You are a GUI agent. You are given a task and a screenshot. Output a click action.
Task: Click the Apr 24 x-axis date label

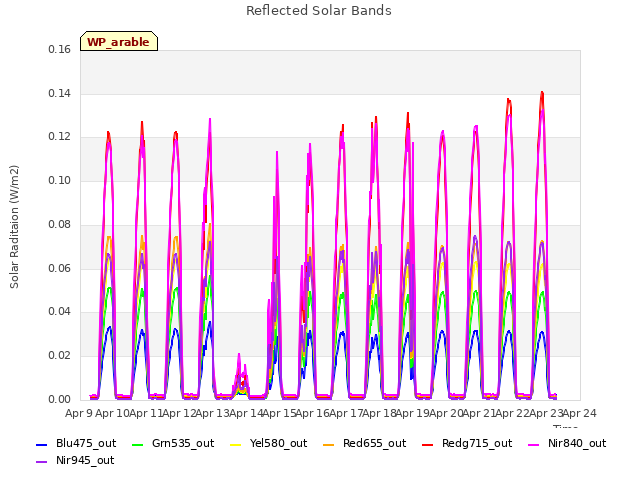click(580, 413)
